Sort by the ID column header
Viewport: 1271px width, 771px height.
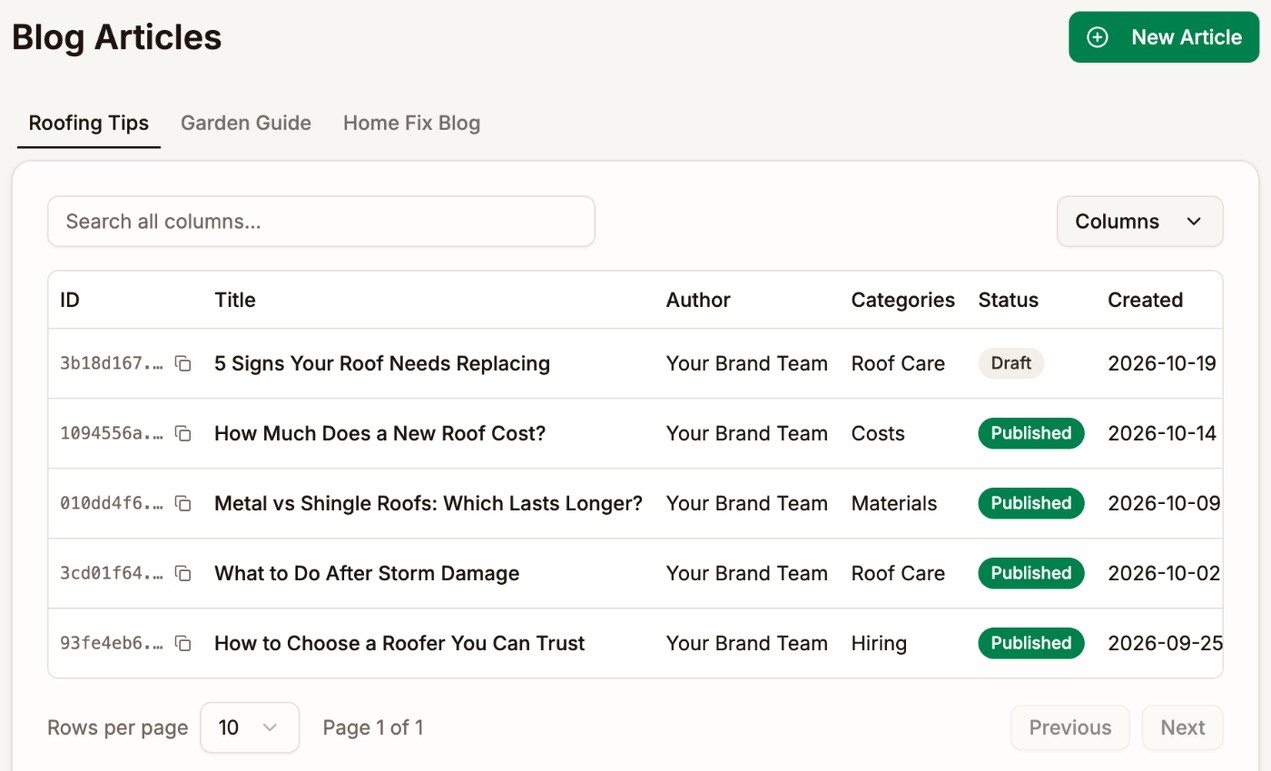70,300
